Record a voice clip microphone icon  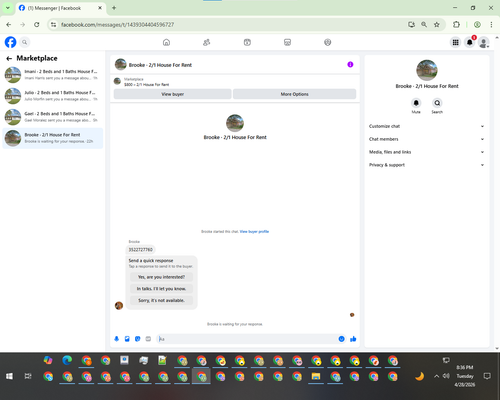pyautogui.click(x=117, y=339)
